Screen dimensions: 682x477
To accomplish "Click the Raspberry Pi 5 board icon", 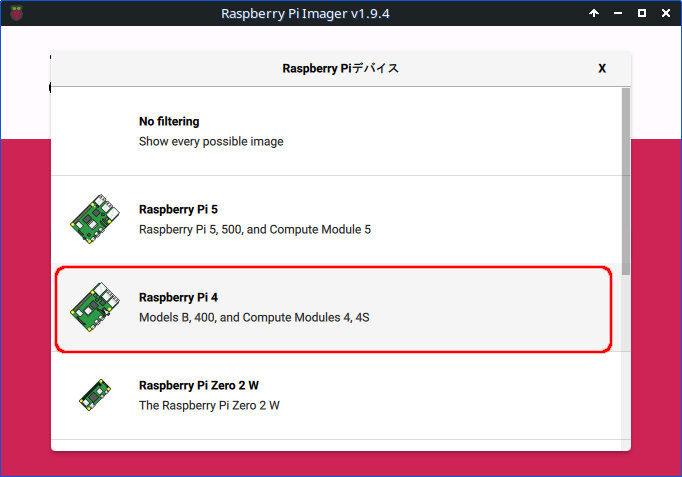I will point(95,219).
